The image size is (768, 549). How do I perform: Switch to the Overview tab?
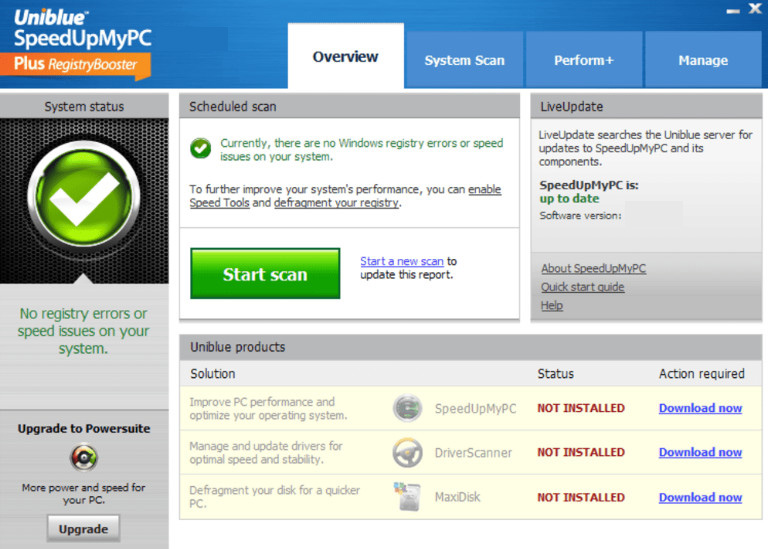click(346, 56)
